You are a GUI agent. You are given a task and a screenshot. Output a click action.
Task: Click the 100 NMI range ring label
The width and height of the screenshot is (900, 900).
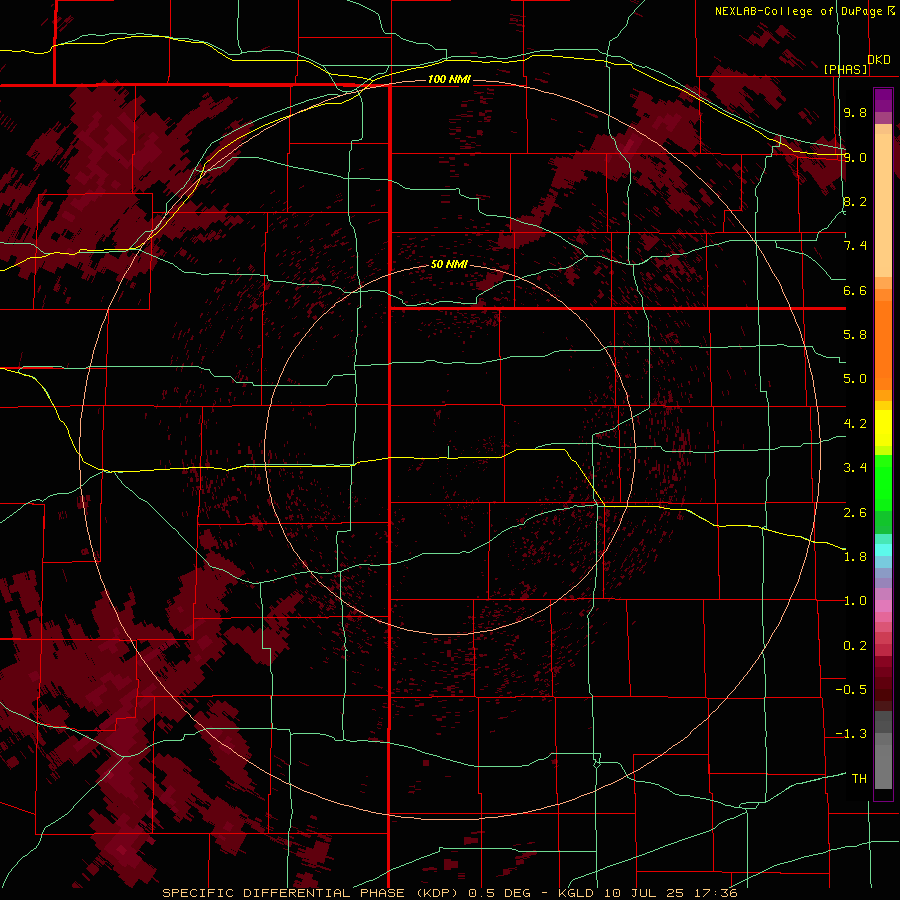click(x=449, y=79)
